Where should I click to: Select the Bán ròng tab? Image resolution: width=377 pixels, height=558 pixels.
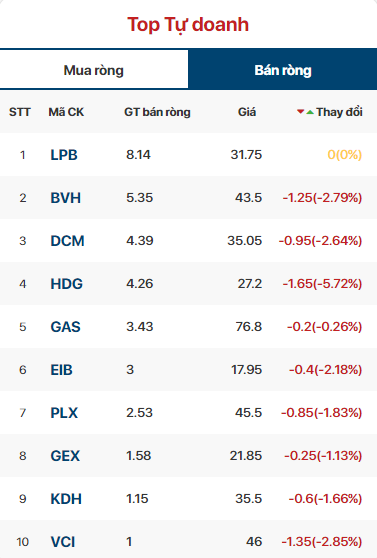283,70
